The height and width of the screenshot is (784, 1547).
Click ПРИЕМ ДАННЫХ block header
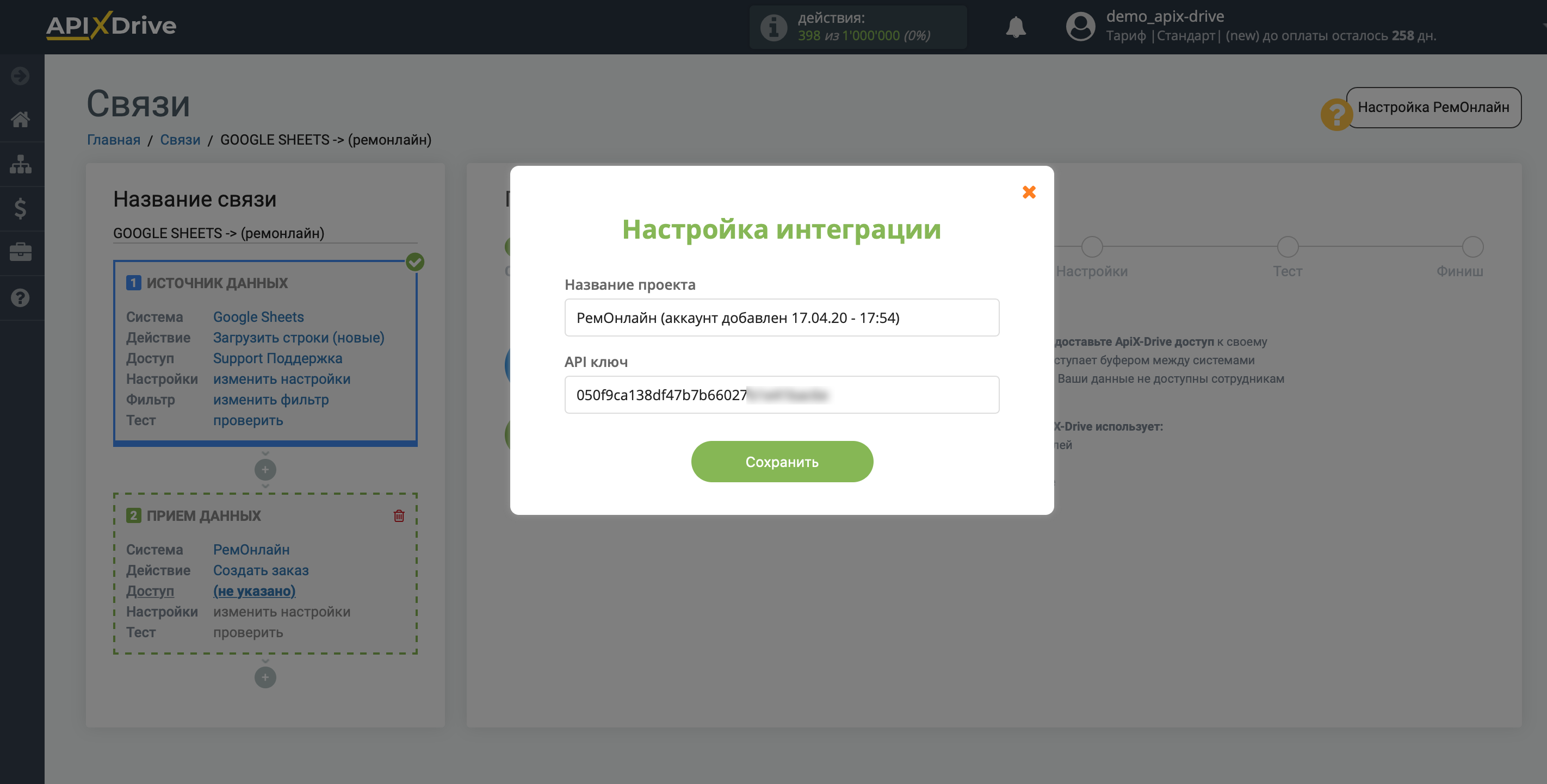[203, 515]
